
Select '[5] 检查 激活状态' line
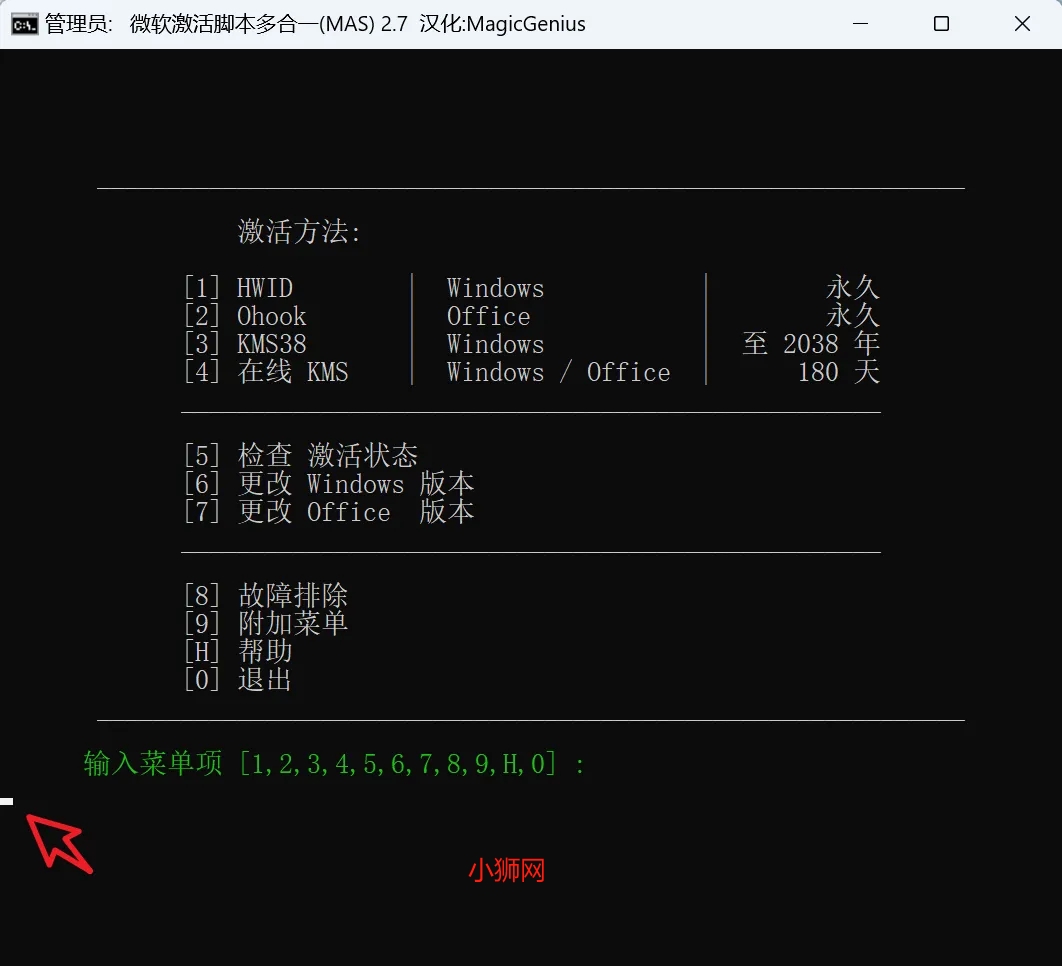coord(301,455)
